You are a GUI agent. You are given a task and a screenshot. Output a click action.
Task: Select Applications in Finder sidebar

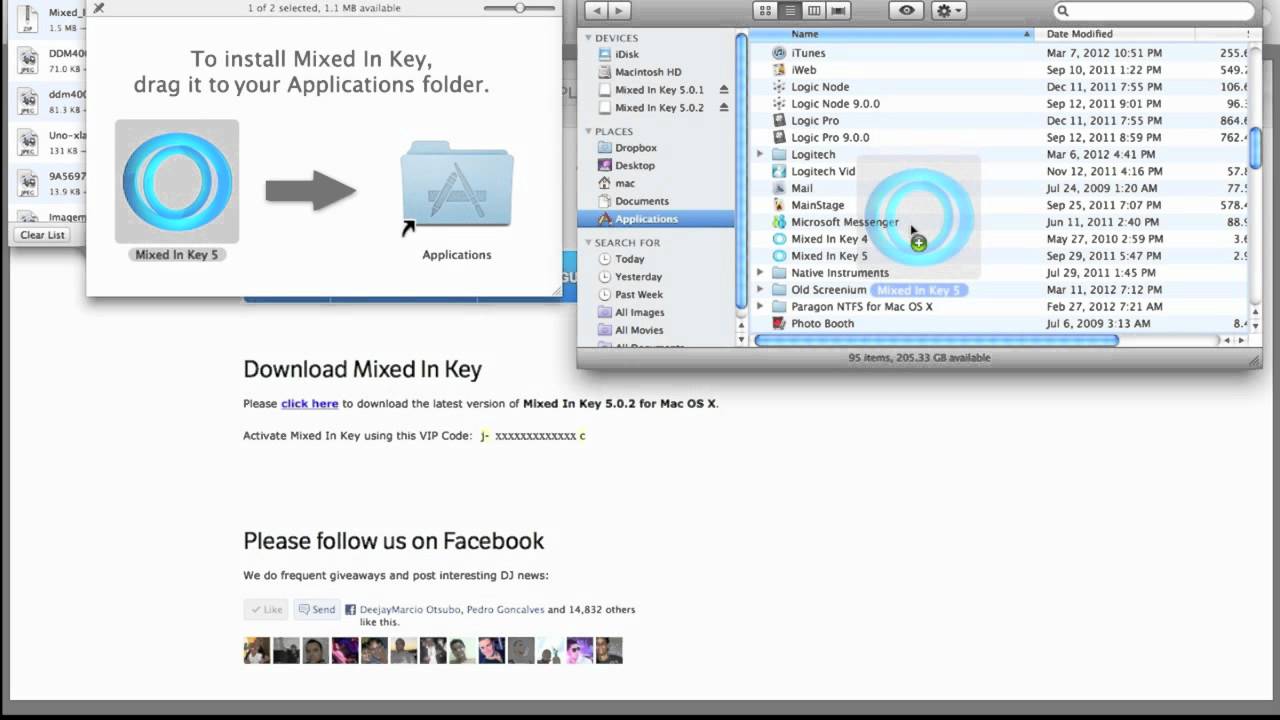(x=656, y=219)
